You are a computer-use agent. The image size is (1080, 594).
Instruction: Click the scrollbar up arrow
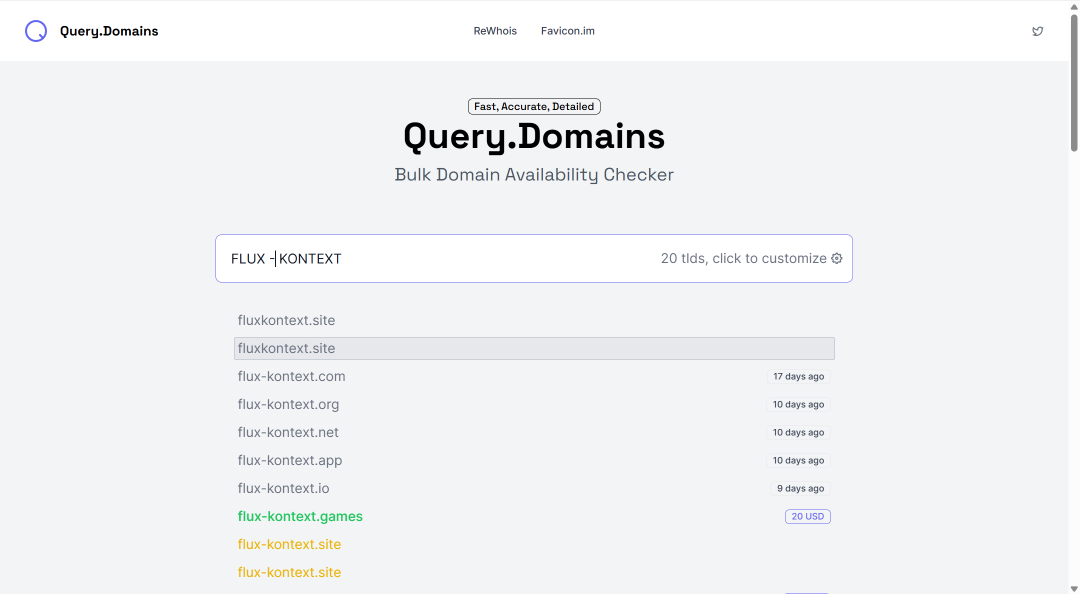(1074, 6)
